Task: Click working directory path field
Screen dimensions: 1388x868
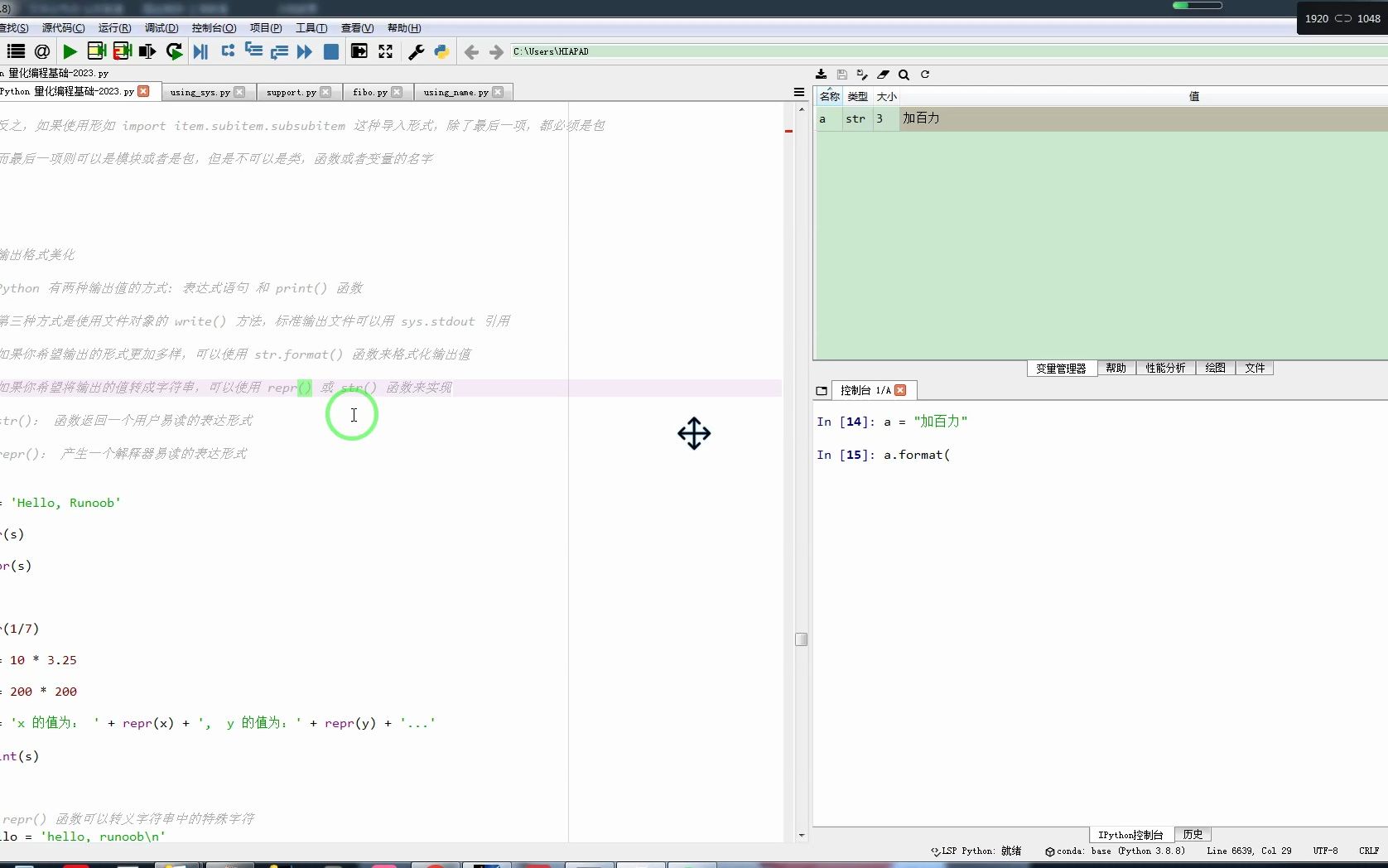Action: (x=948, y=51)
